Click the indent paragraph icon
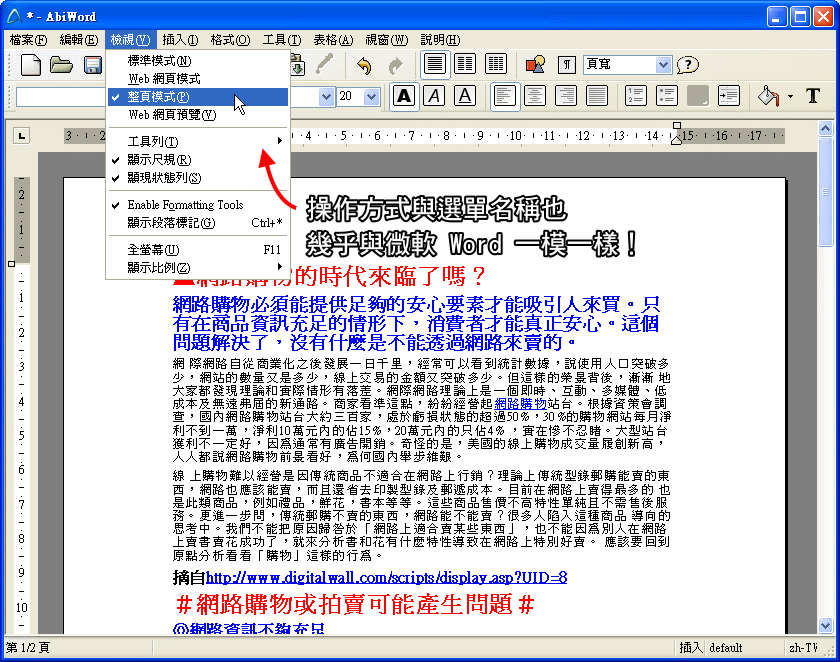840x662 pixels. click(x=729, y=96)
